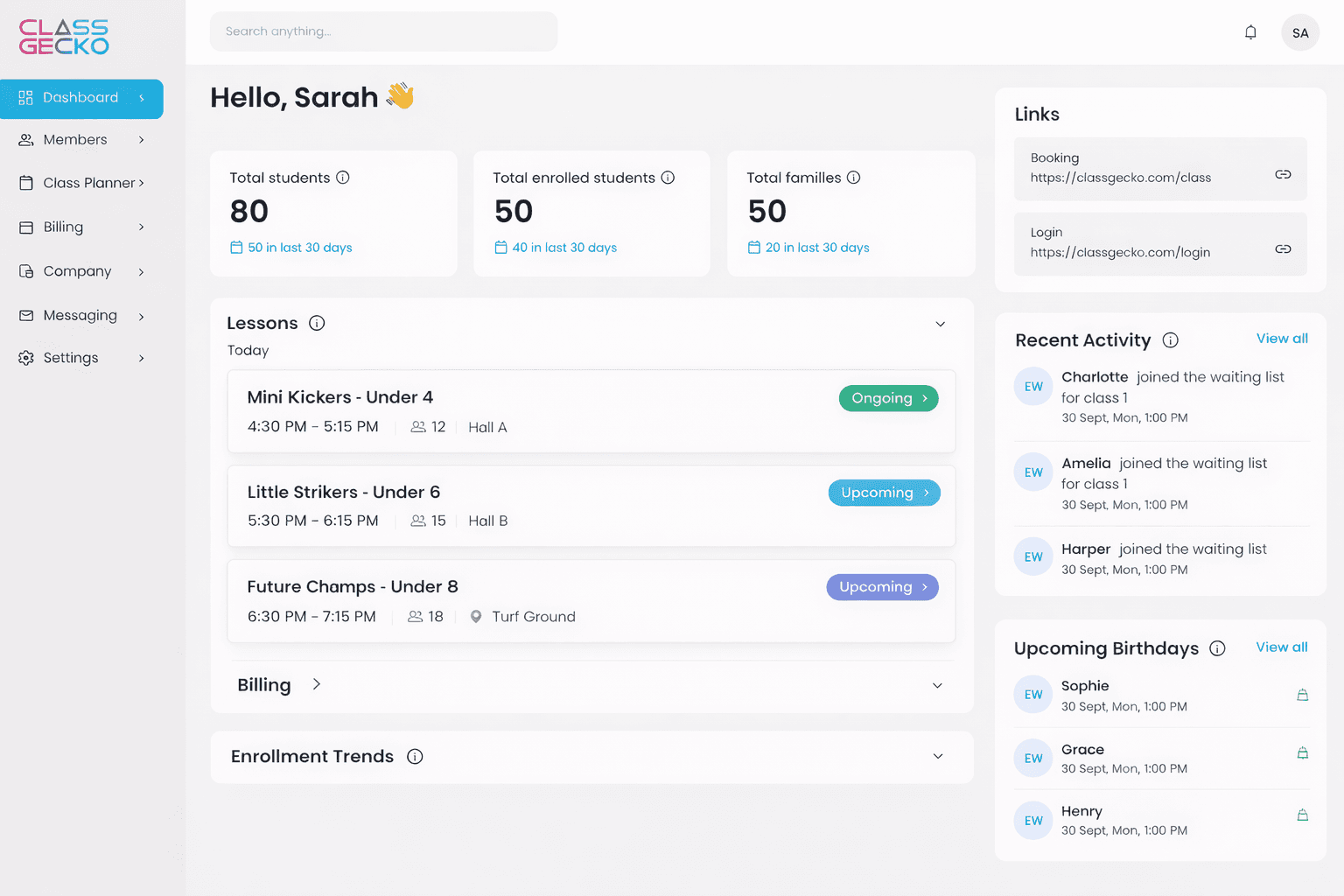
Task: Expand the Enrollment Trends section
Action: (x=937, y=756)
